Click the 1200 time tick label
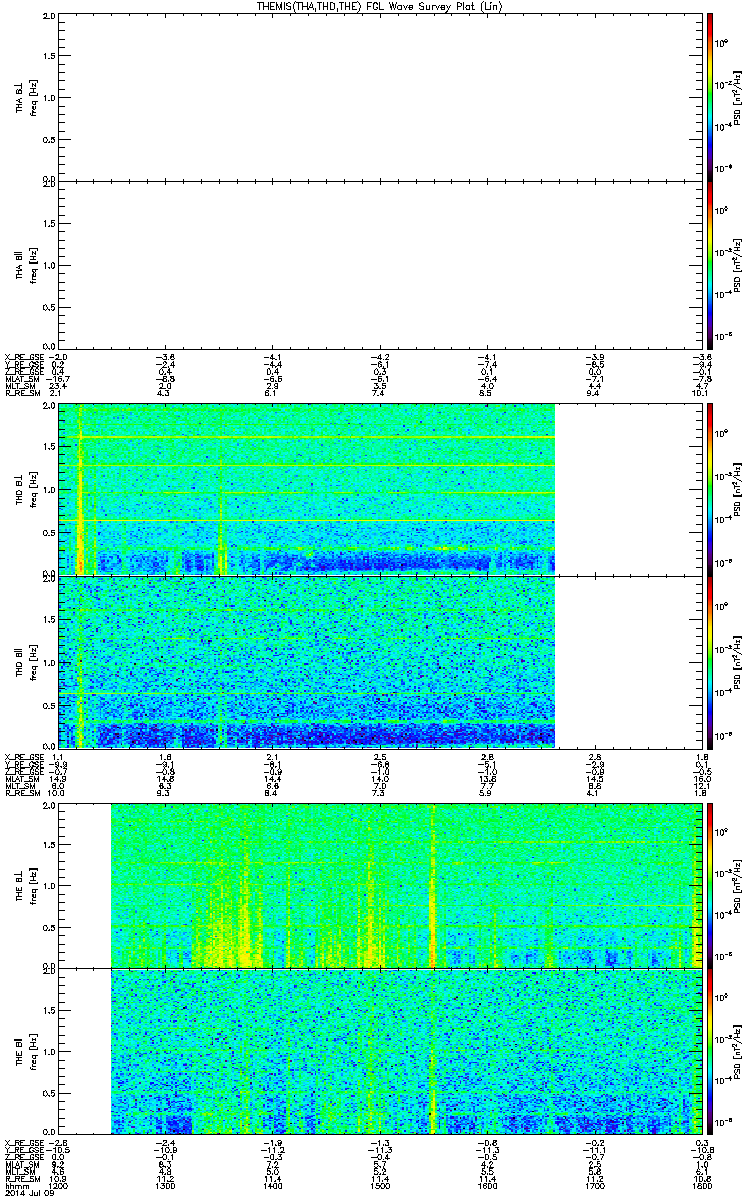This screenshot has width=750, height=1200. coord(60,1187)
